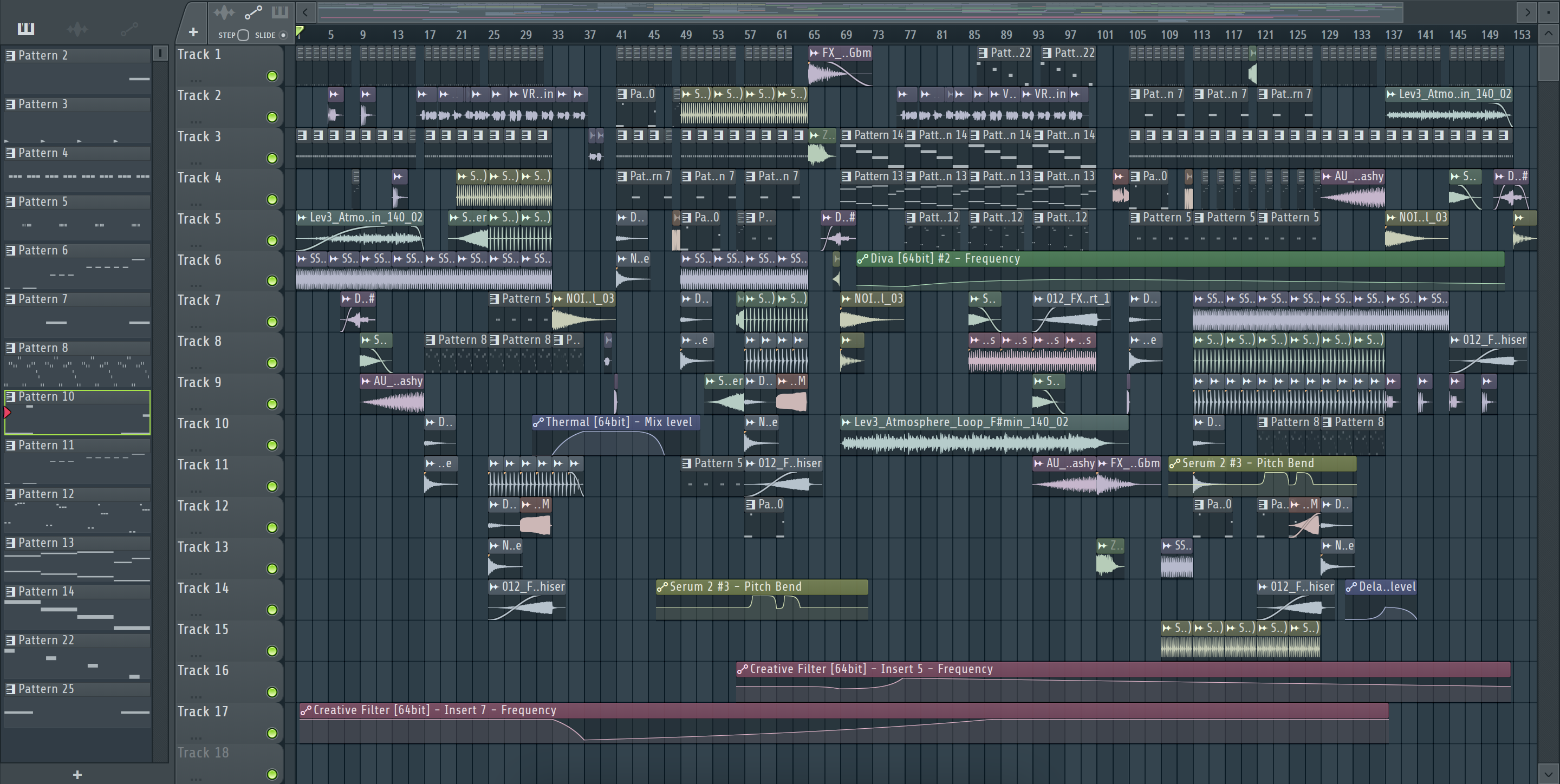
Task: Open the Creative Filter Insert 7 clip menu icon
Action: click(306, 710)
